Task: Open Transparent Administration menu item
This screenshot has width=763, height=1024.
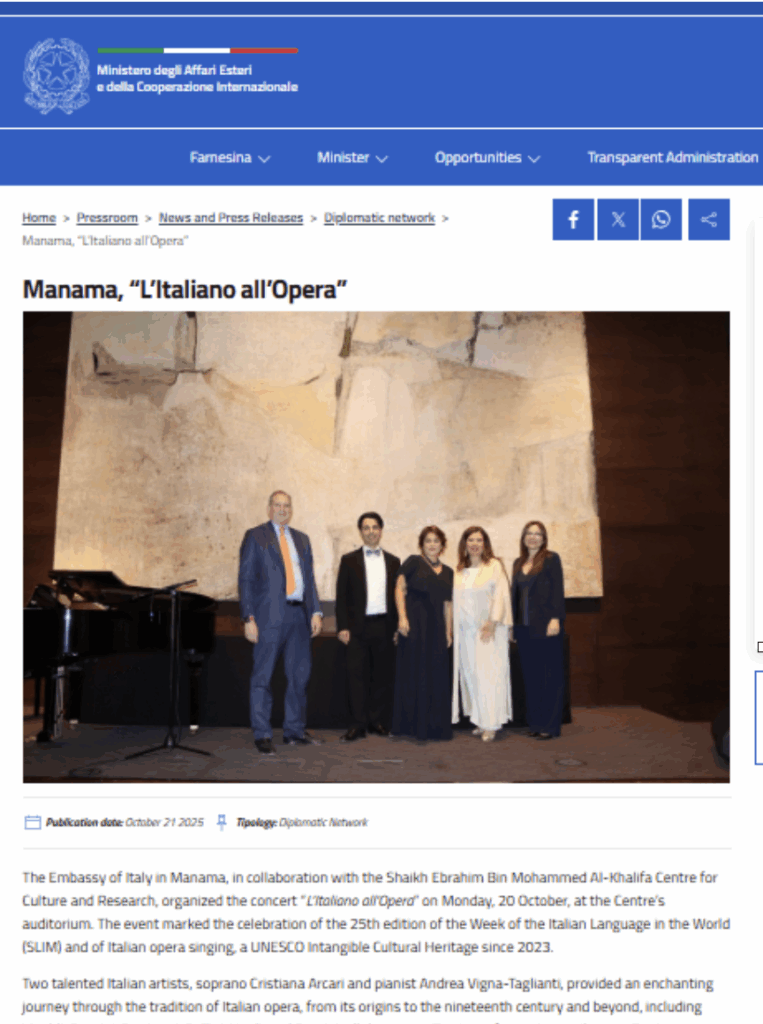Action: tap(673, 157)
